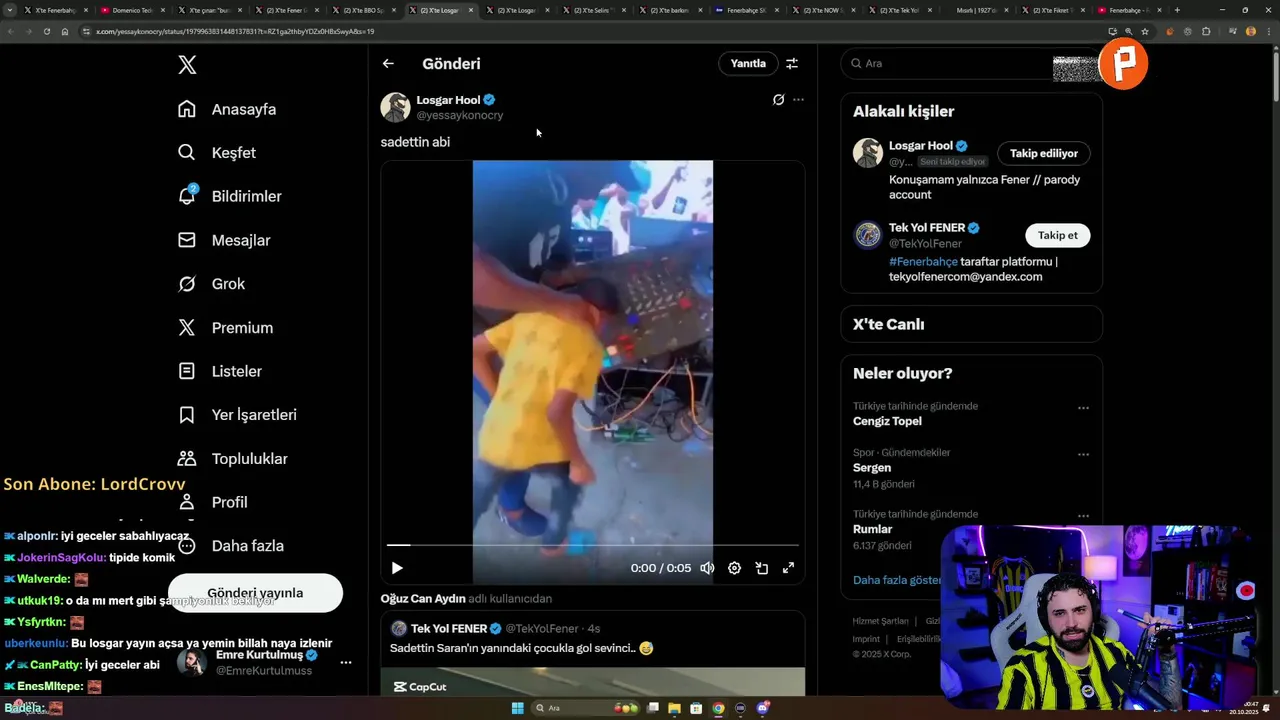Open Topluluklar communities
Viewport: 1280px width, 720px height.
point(233,458)
